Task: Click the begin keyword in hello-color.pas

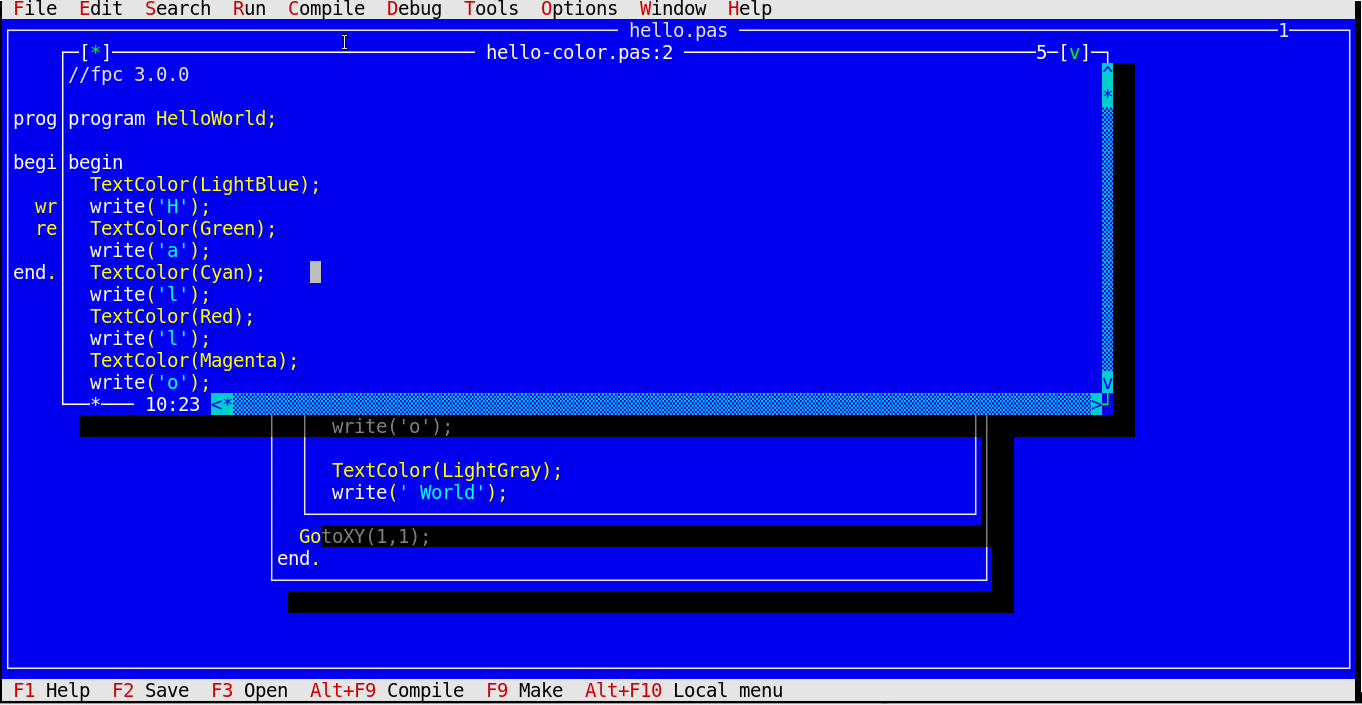Action: coord(95,162)
